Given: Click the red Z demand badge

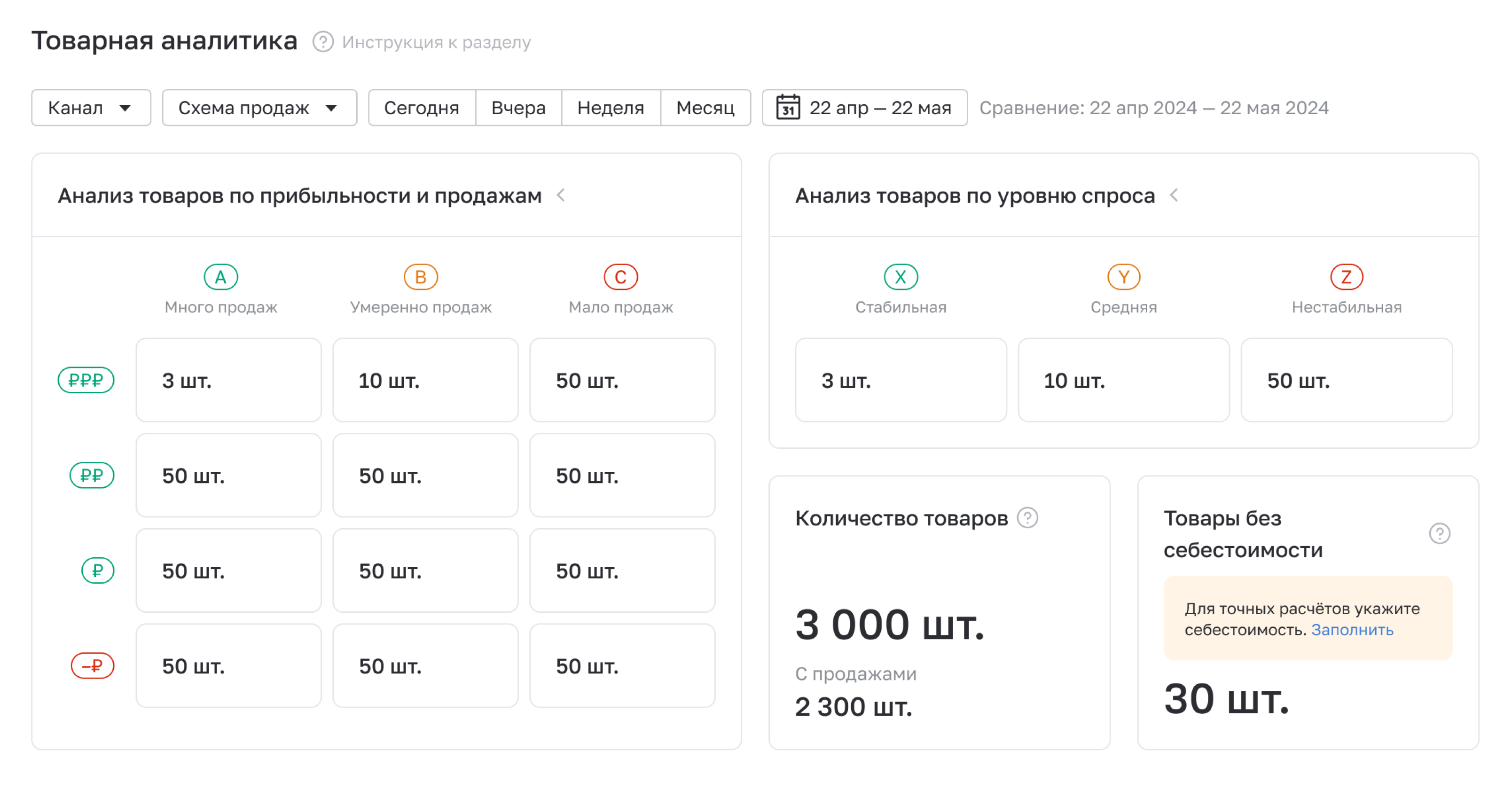Looking at the screenshot, I should click(x=1347, y=277).
